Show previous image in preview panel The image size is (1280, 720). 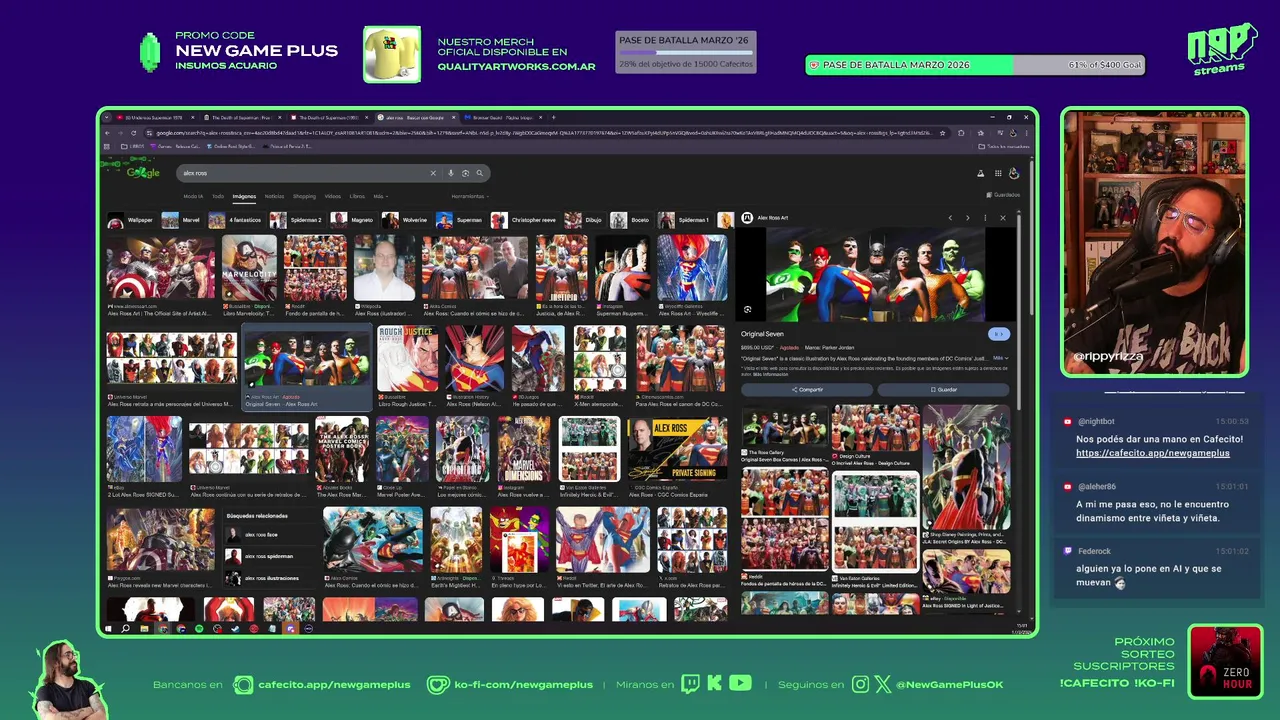[x=950, y=218]
